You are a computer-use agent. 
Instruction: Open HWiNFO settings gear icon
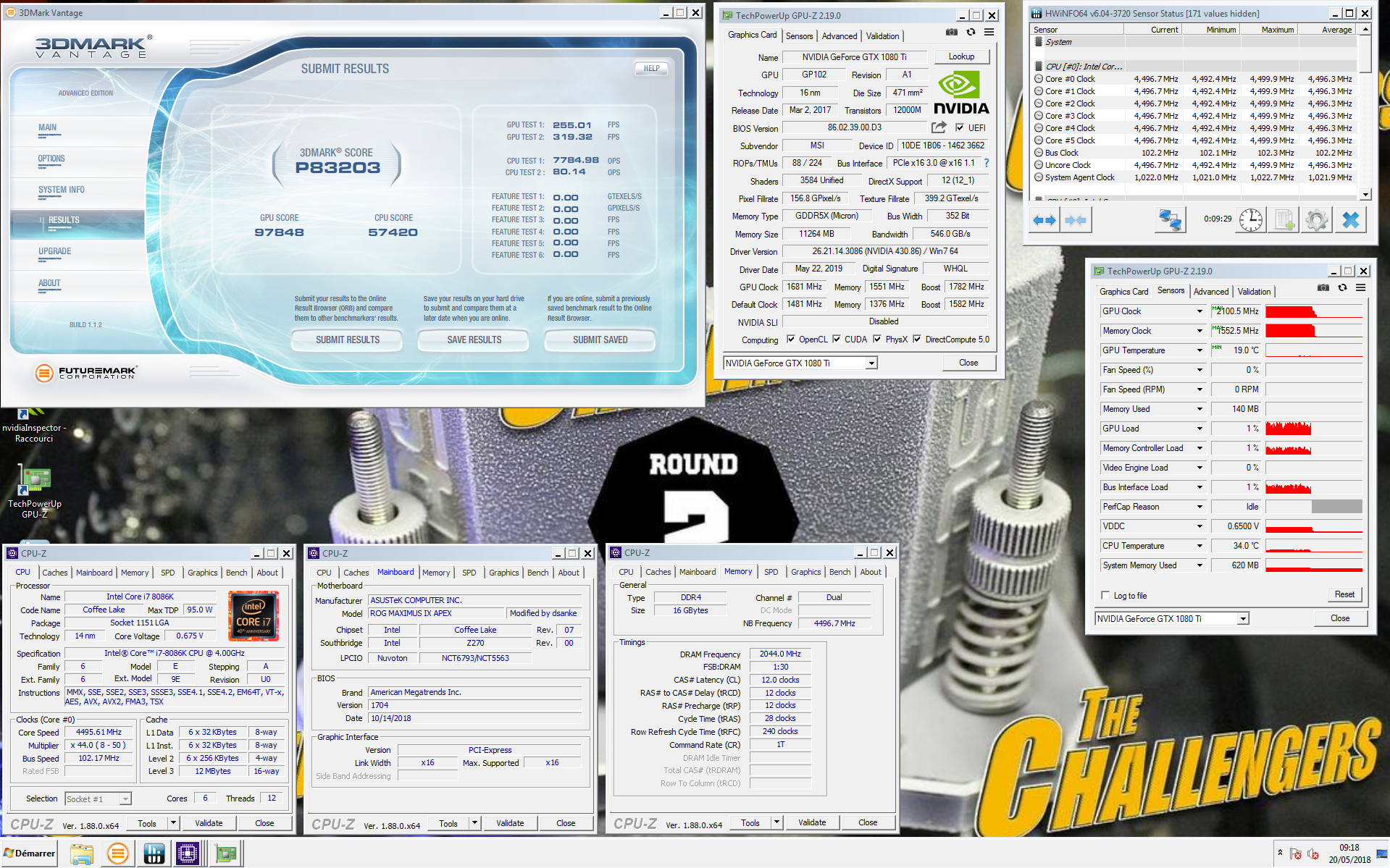click(1317, 220)
